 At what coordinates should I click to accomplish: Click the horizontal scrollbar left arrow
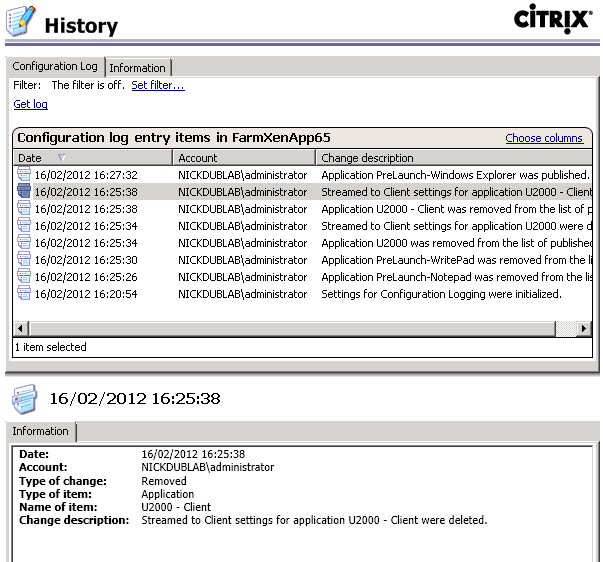click(21, 329)
